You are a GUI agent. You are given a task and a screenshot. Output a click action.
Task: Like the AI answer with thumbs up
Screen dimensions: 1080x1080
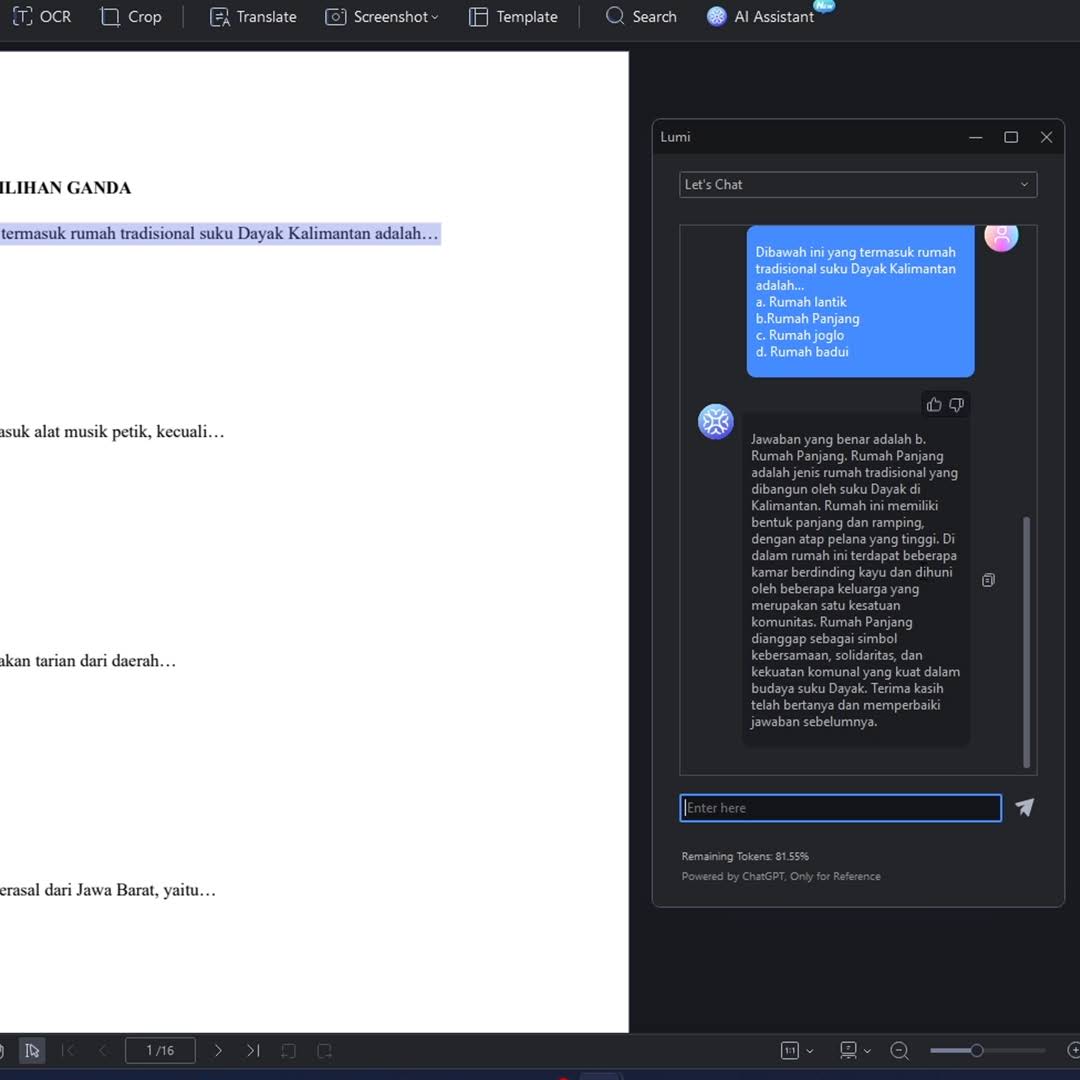[x=934, y=405]
